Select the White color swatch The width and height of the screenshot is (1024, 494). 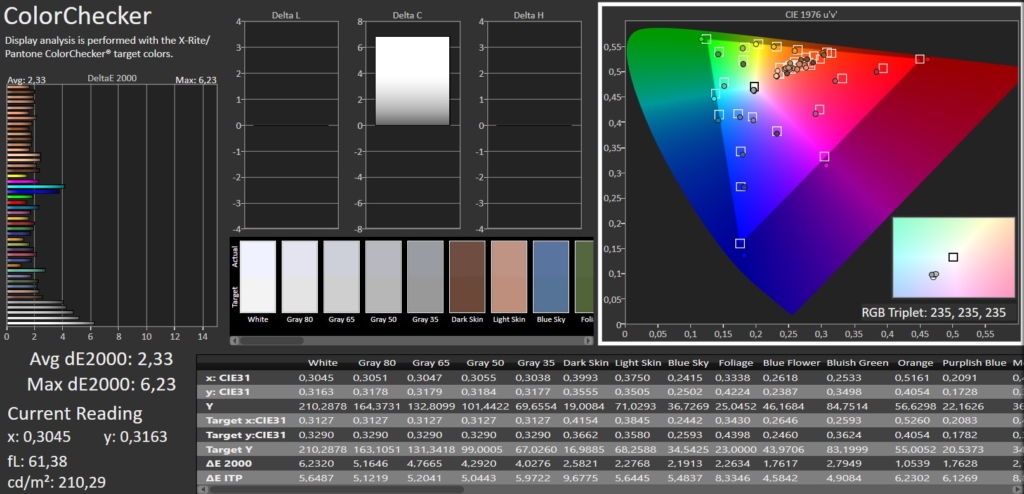[258, 278]
